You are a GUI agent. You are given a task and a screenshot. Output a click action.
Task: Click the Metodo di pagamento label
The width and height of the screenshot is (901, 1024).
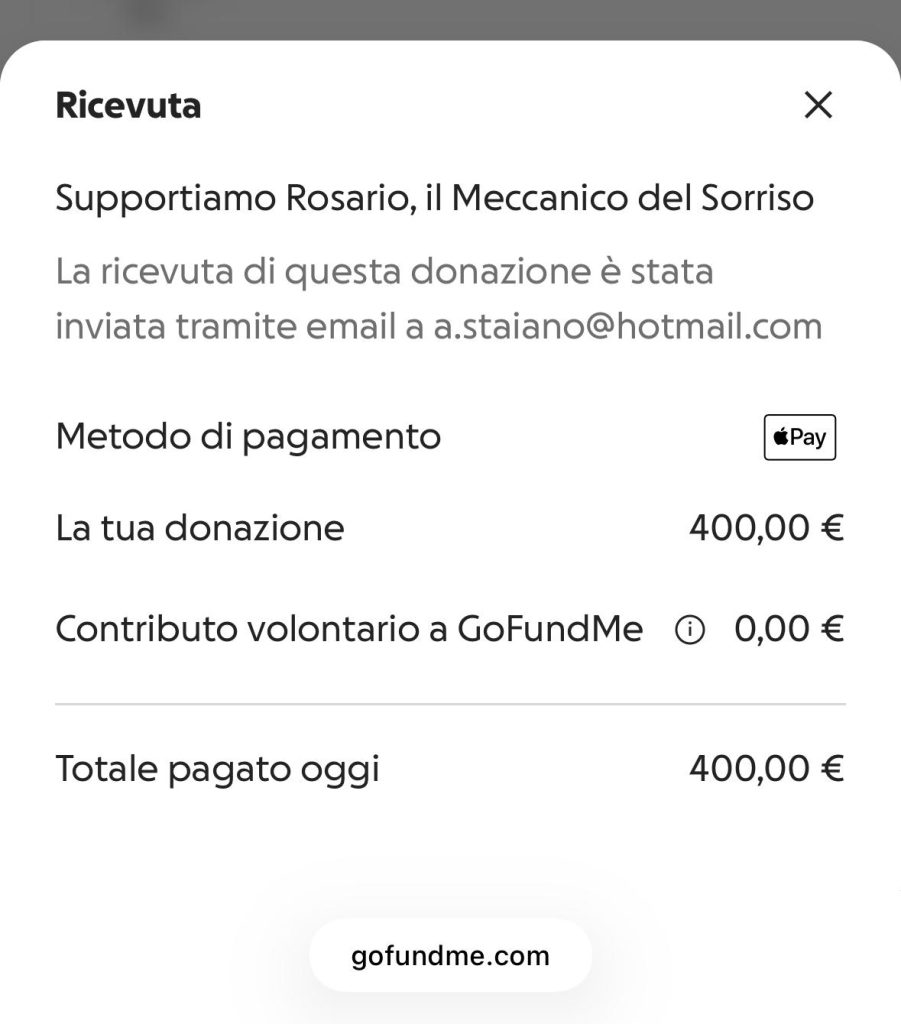[248, 437]
